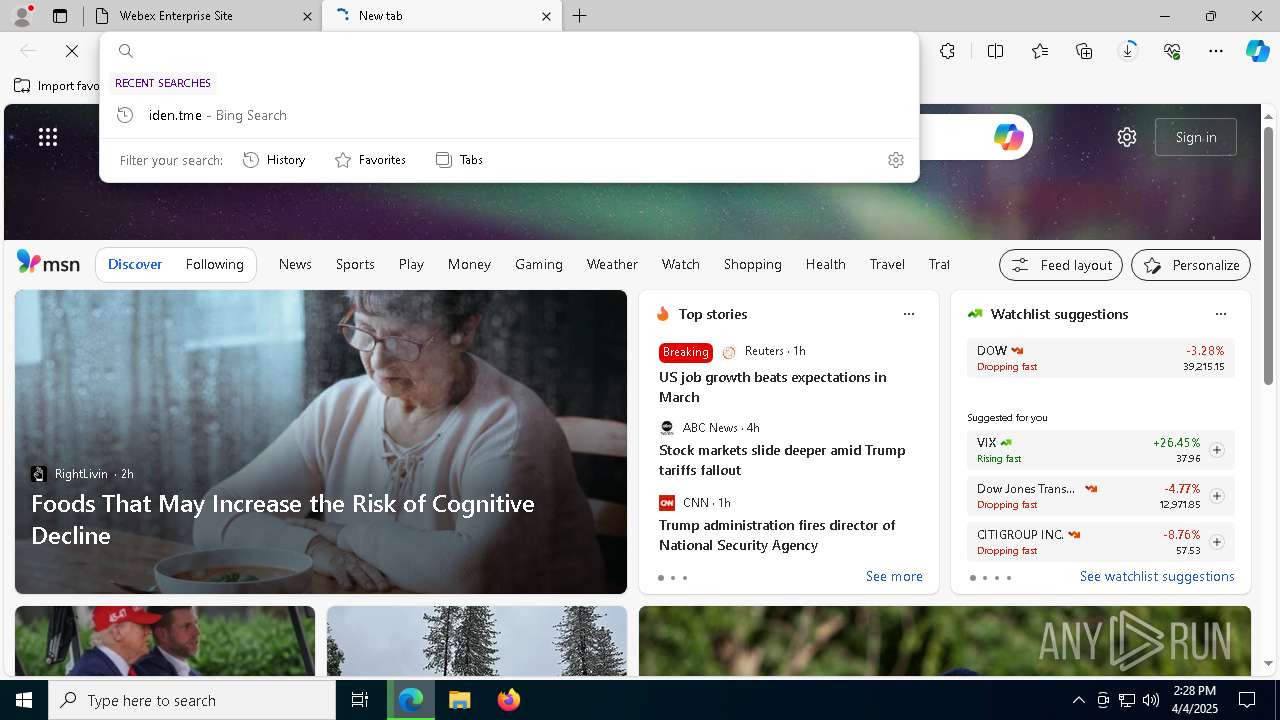Screen dimensions: 1280x720
Task: Open the Watch category
Action: point(681,264)
